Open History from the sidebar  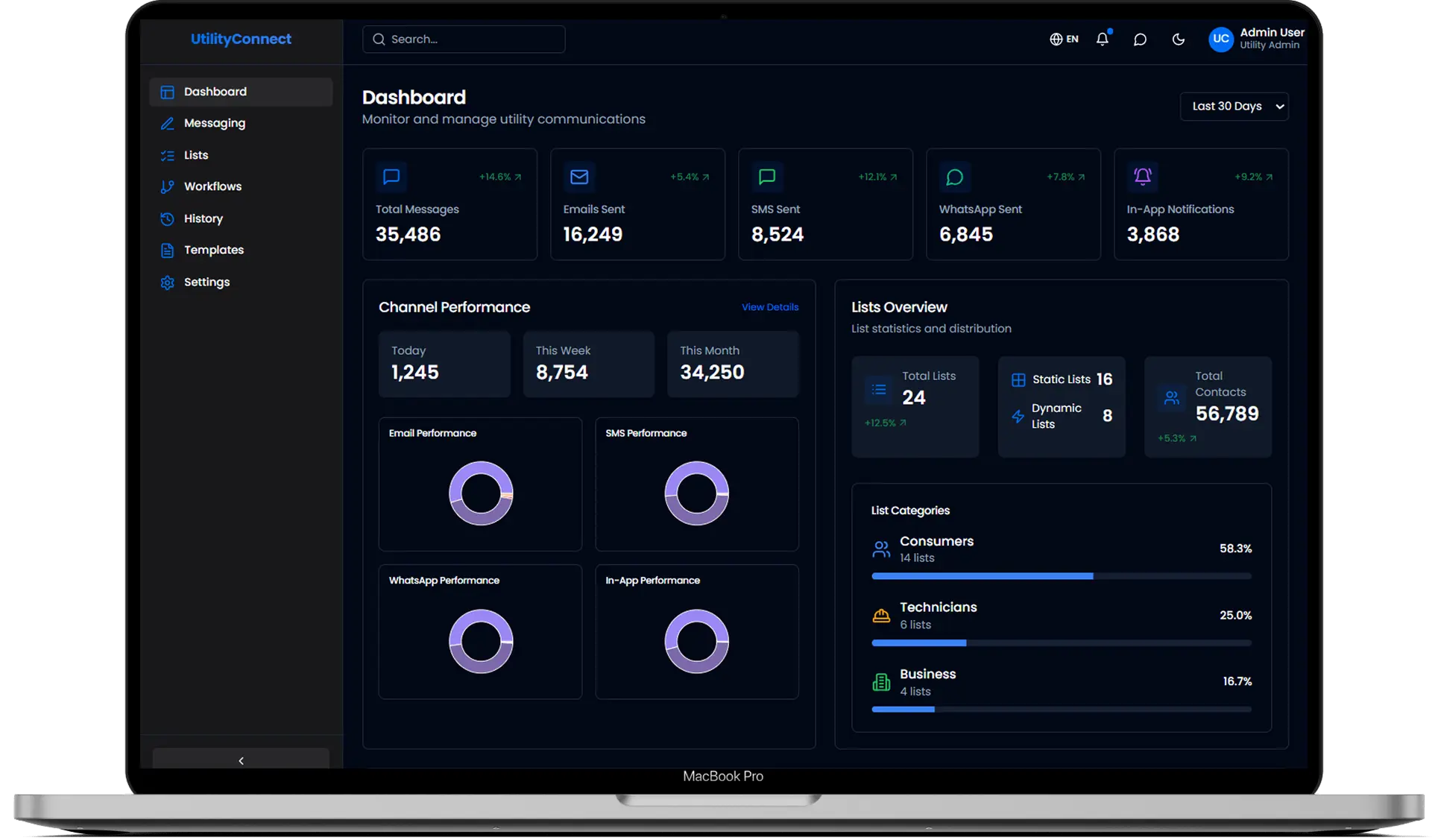tap(204, 218)
